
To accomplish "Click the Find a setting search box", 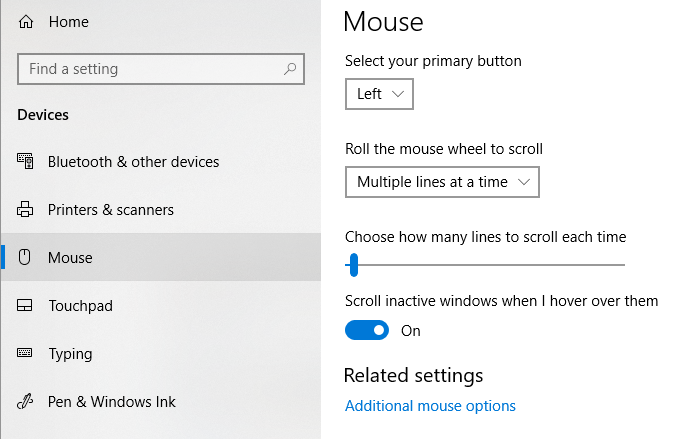I will (150, 69).
